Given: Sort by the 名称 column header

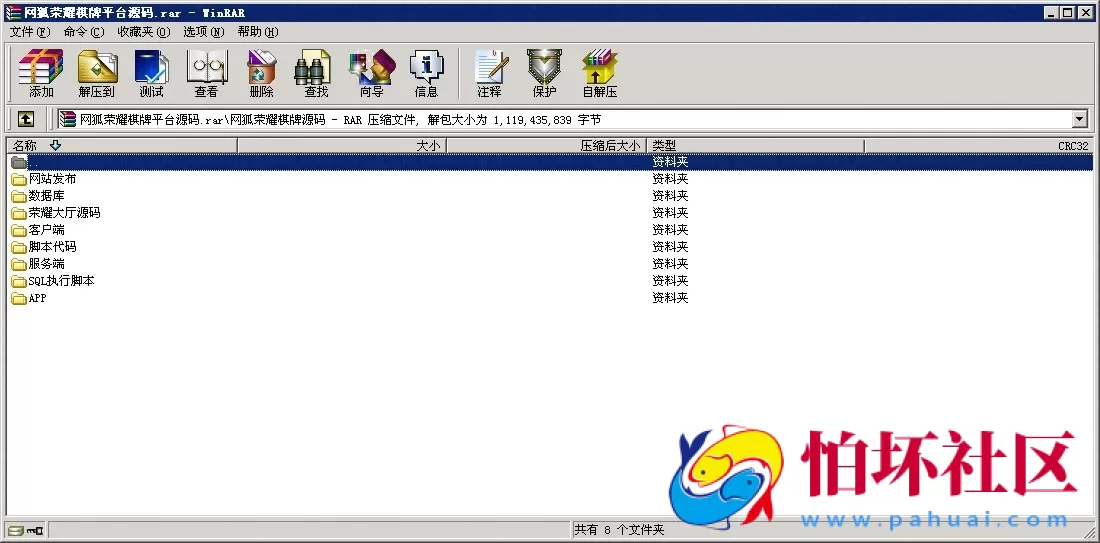Looking at the screenshot, I should coord(122,145).
